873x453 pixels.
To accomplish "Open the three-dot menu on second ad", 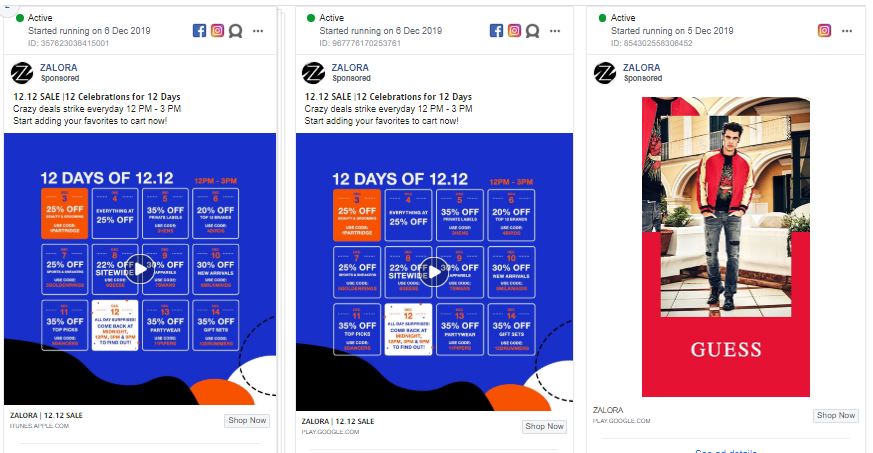I will (555, 31).
